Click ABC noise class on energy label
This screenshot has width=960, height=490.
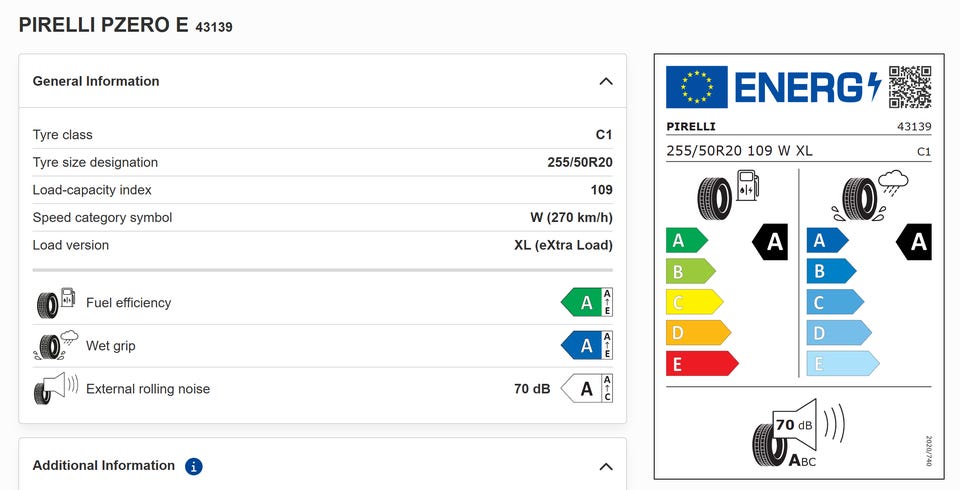click(802, 460)
